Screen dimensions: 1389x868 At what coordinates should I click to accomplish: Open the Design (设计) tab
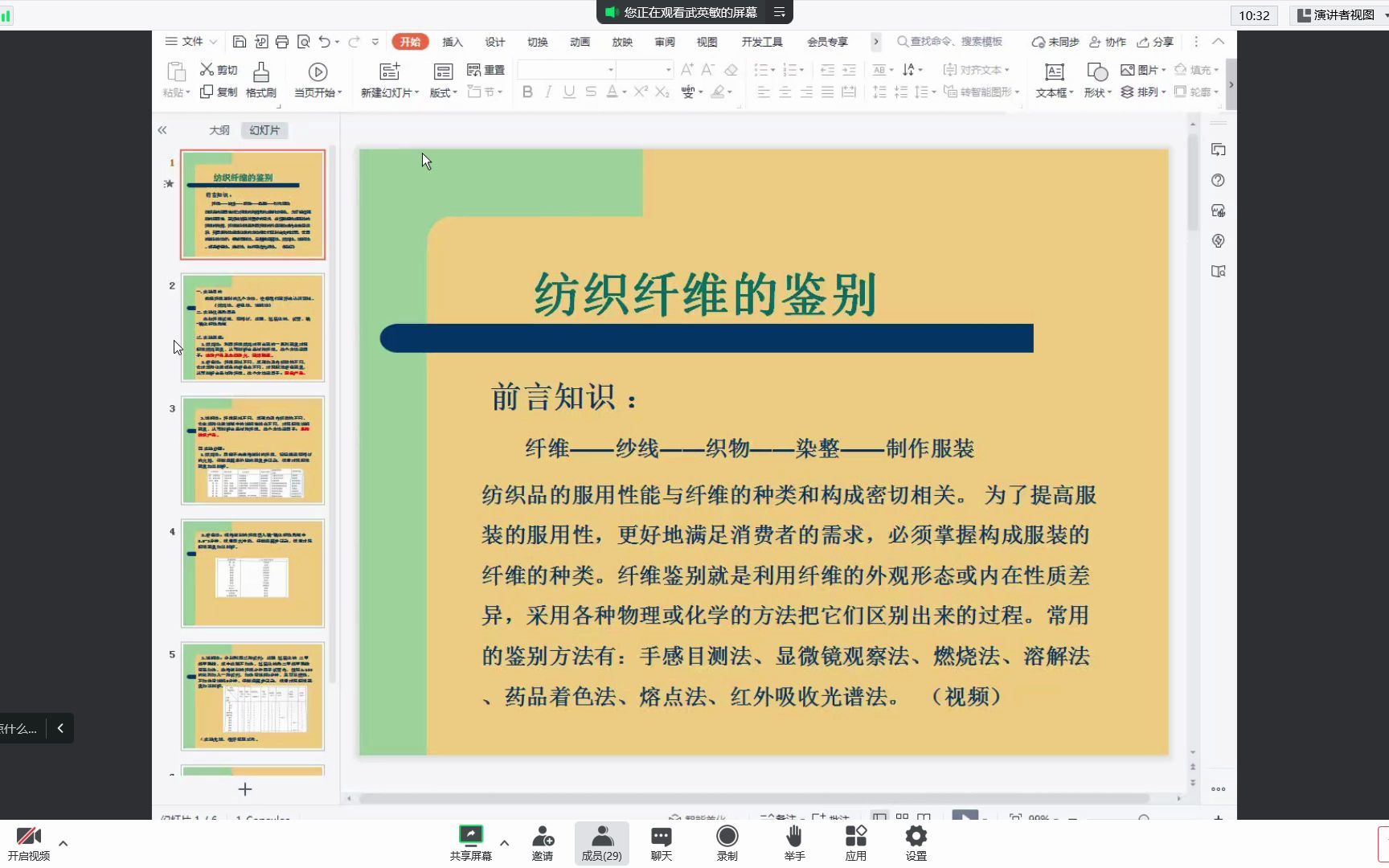(495, 42)
